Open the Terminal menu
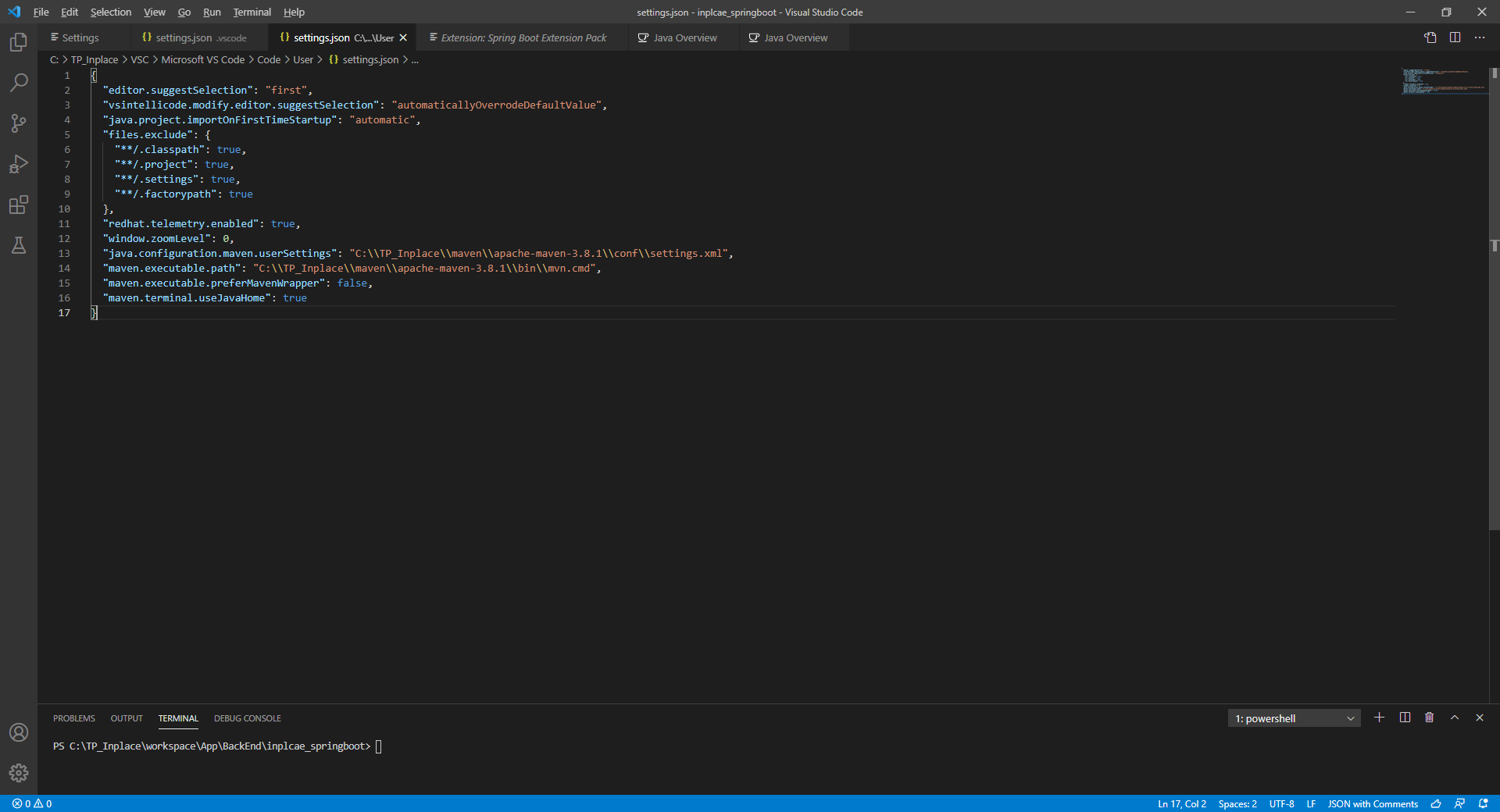This screenshot has height=812, width=1500. 252,12
